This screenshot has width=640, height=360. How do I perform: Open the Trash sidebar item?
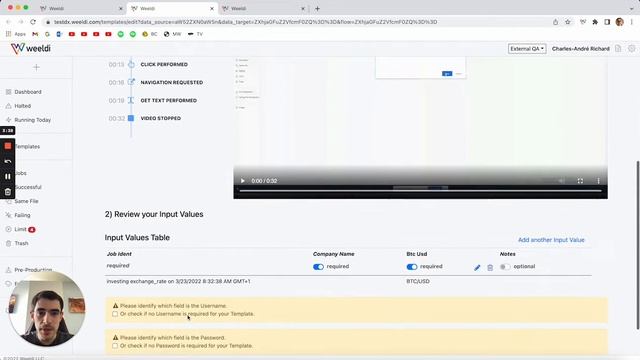pos(21,243)
